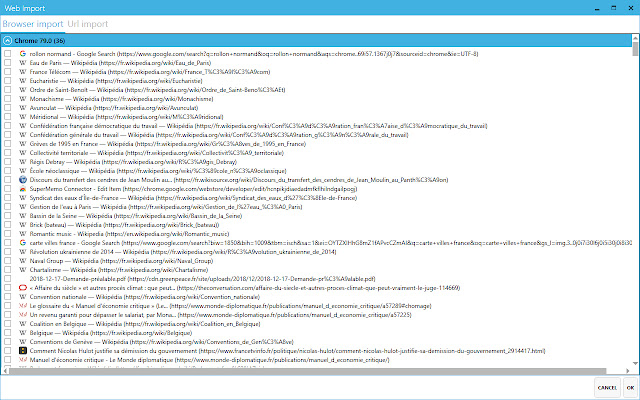Tick checkbox for 2018-12-17-Demande-préalable.pdf
This screenshot has width=640, height=400.
(x=7, y=279)
